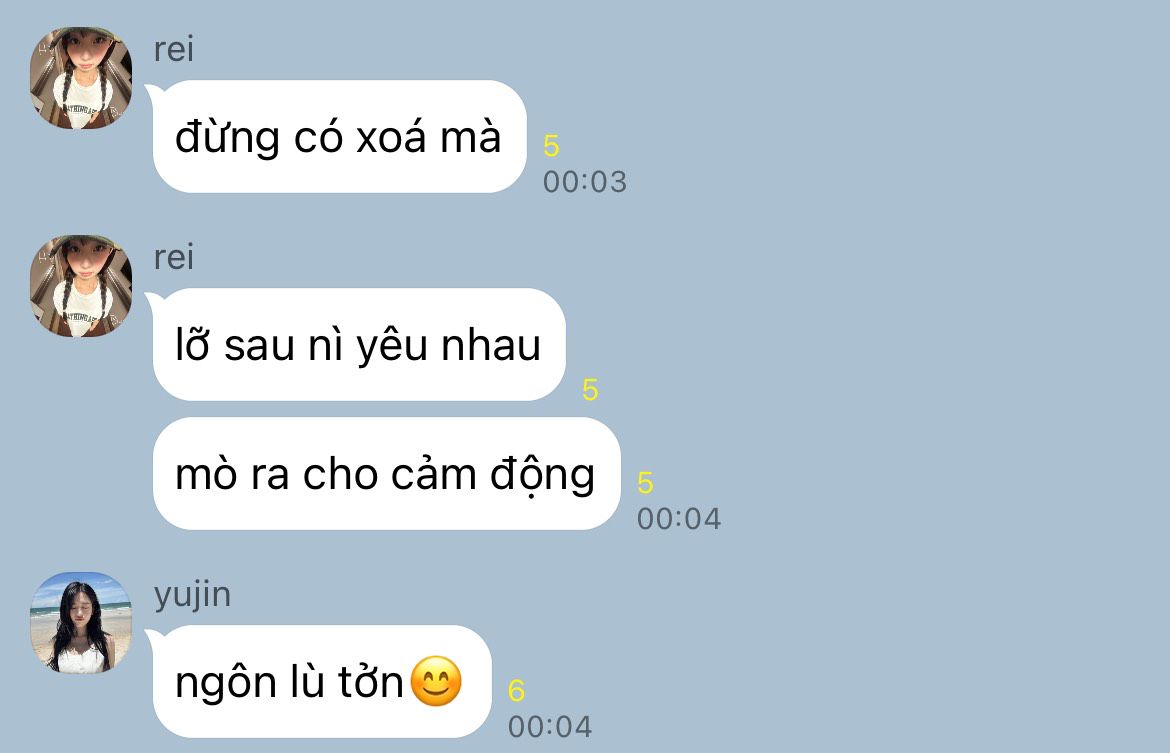Tap the 00:04 timestamp under rei's last message
This screenshot has width=1170, height=753.
click(679, 519)
